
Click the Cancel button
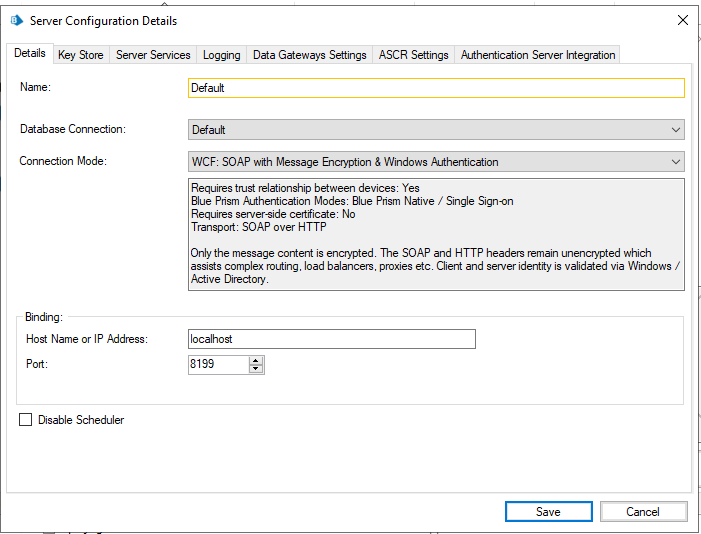tap(643, 511)
